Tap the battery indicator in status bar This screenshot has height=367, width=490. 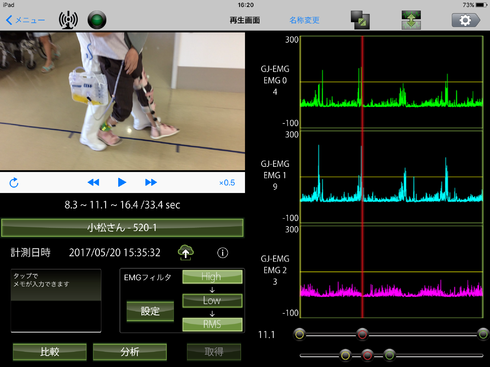tap(482, 5)
